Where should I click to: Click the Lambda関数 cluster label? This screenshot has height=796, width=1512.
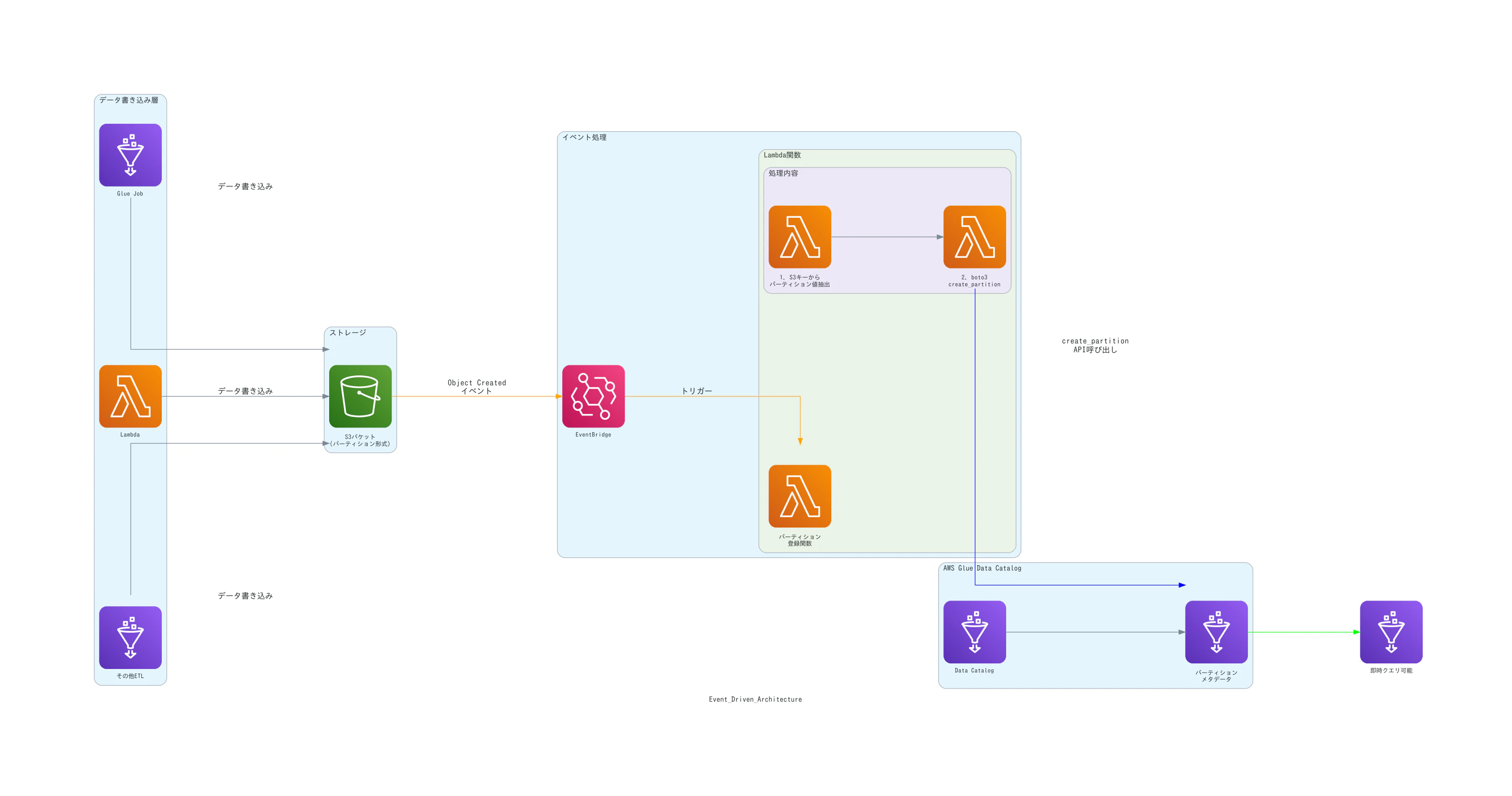783,155
